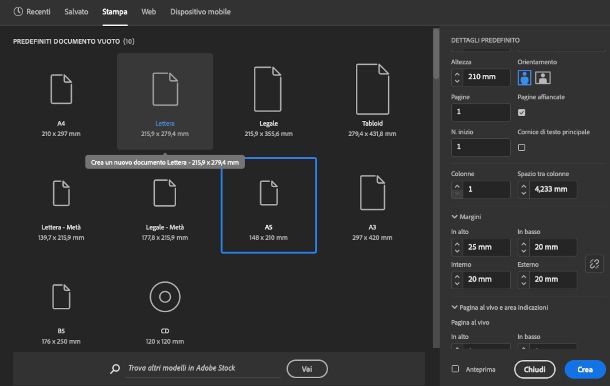Select the CD disc preset icon
Image resolution: width=610 pixels, height=386 pixels.
(165, 297)
